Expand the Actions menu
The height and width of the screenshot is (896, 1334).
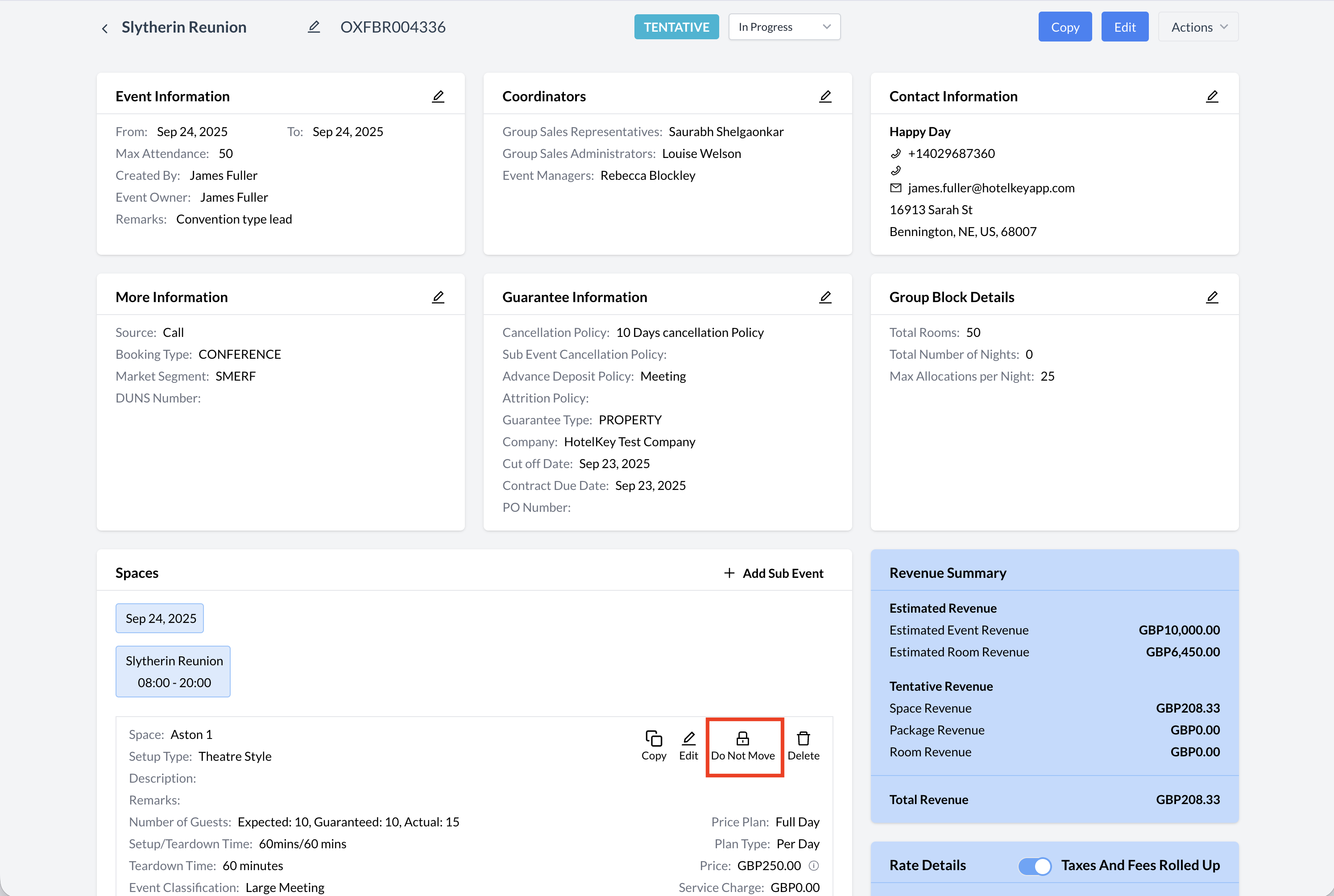coord(1198,27)
